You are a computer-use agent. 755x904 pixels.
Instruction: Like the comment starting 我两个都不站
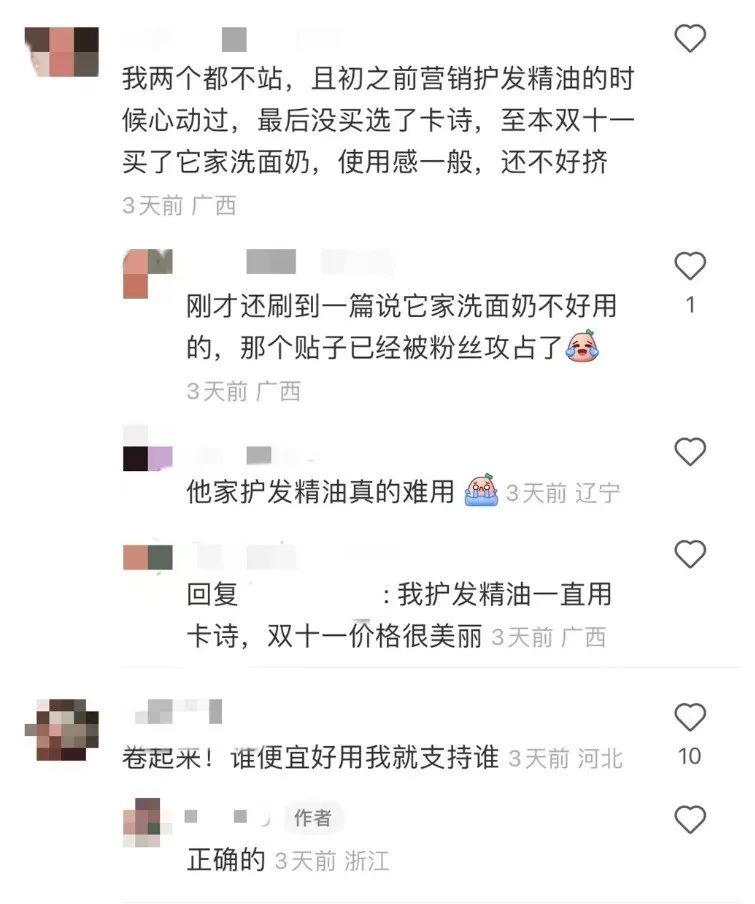pyautogui.click(x=690, y=39)
